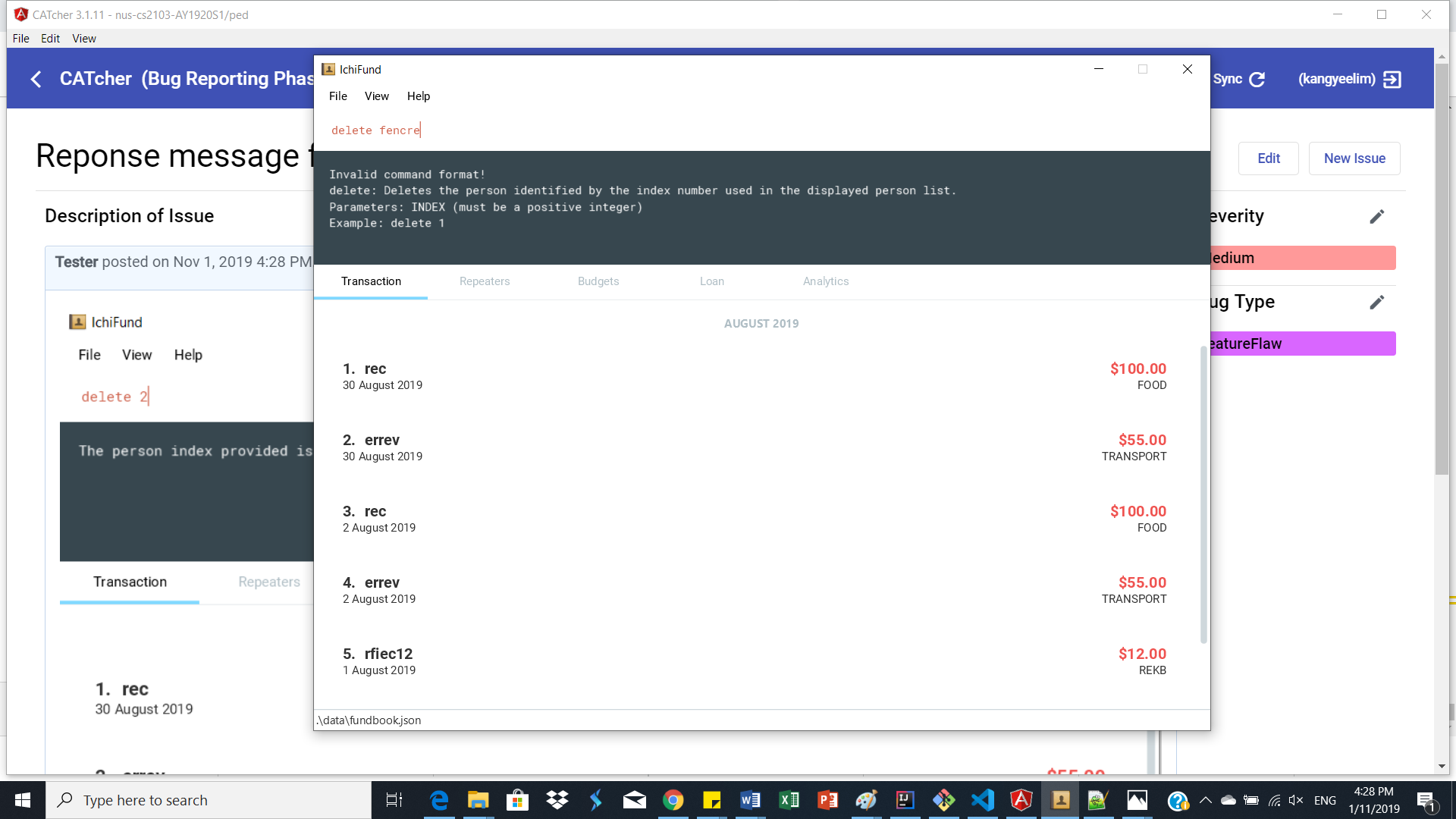This screenshot has width=1456, height=819.
Task: Show hidden system tray icons
Action: click(x=1206, y=800)
